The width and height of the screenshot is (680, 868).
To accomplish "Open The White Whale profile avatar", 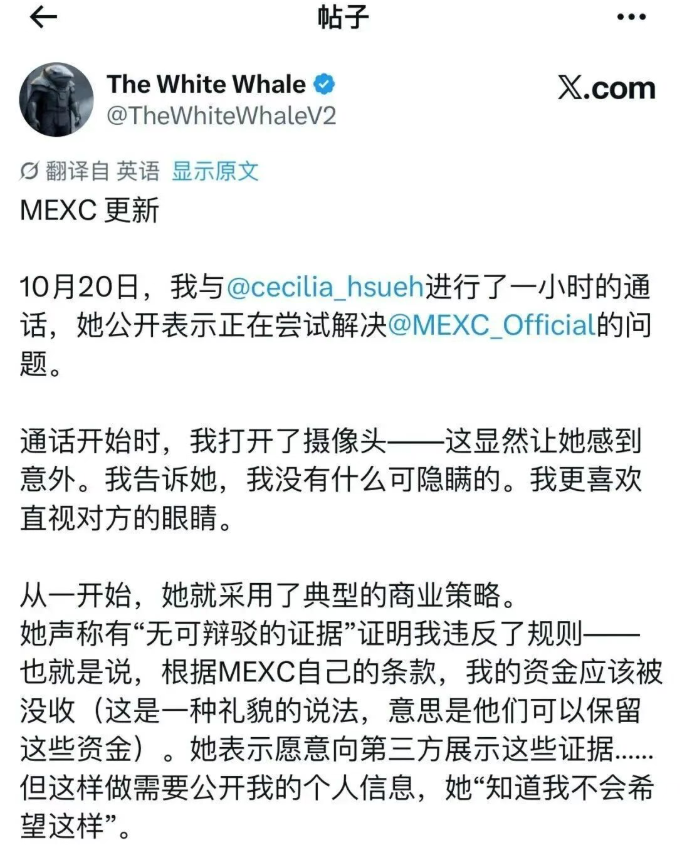I will (x=56, y=99).
